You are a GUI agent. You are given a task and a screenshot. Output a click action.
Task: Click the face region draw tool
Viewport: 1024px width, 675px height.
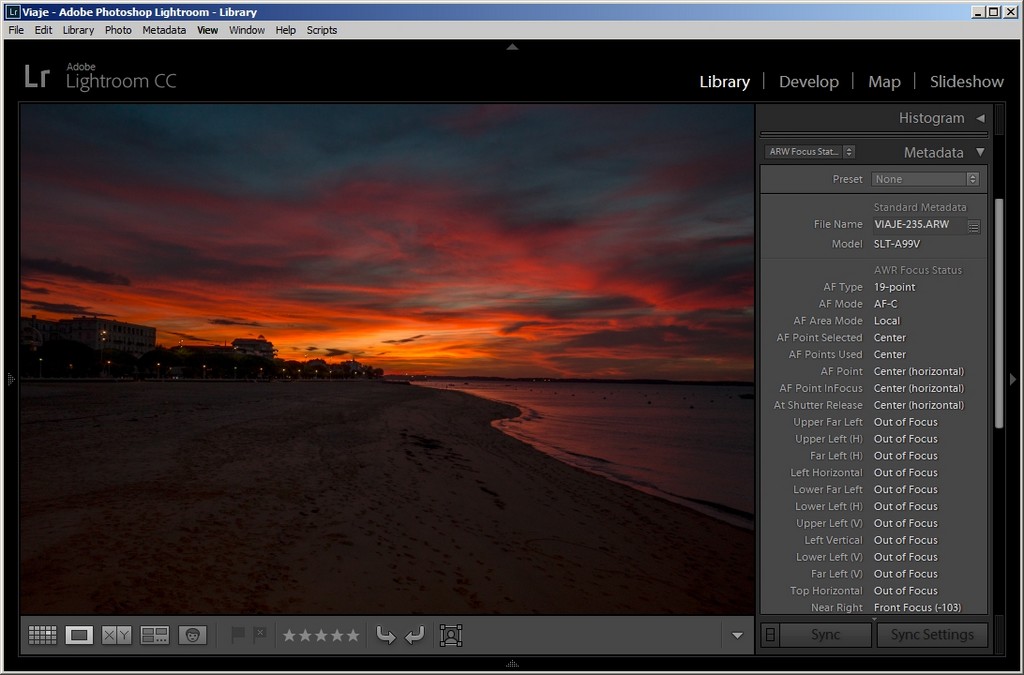click(451, 635)
